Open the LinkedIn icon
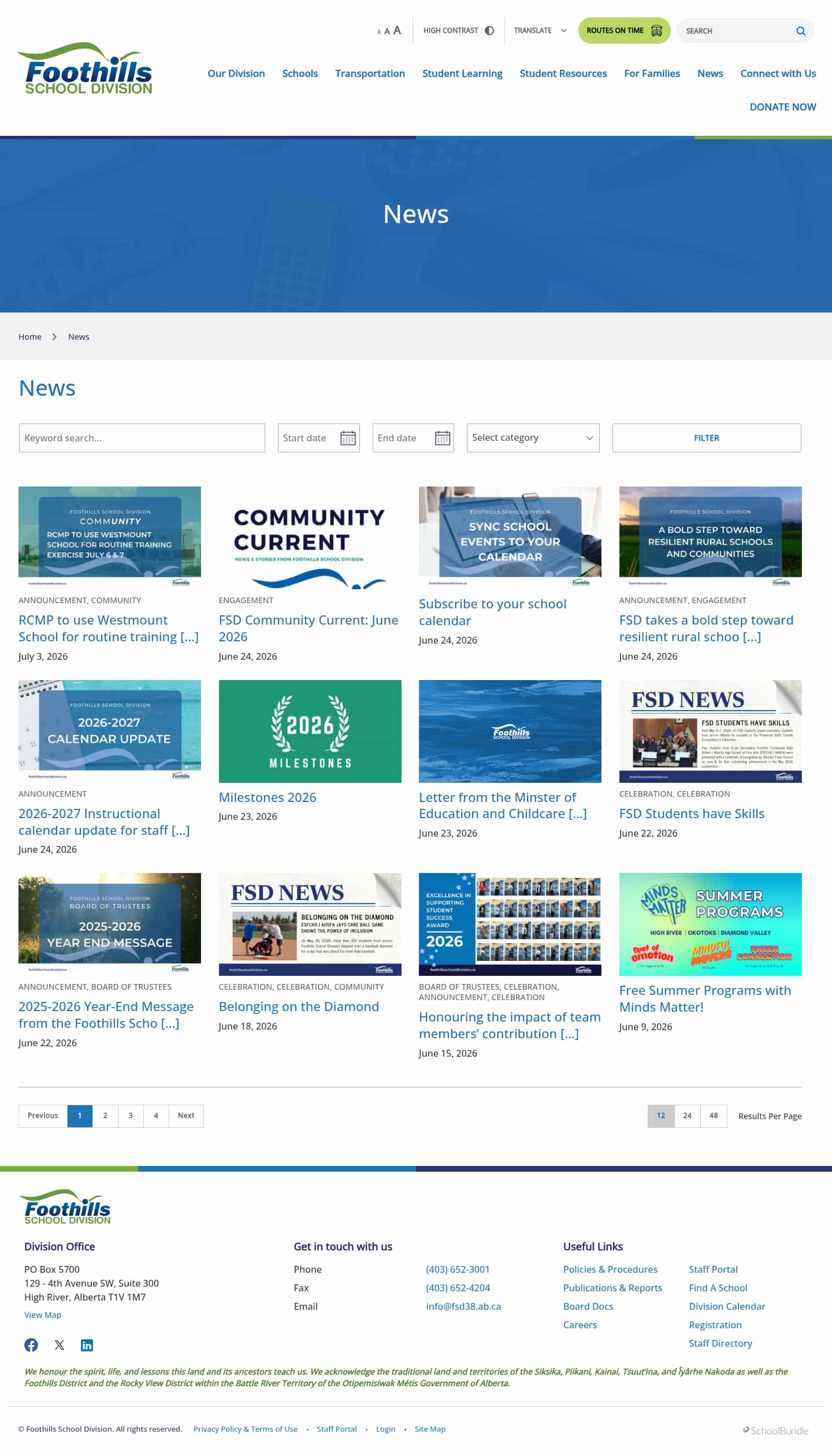This screenshot has height=1456, width=832. (x=87, y=1345)
